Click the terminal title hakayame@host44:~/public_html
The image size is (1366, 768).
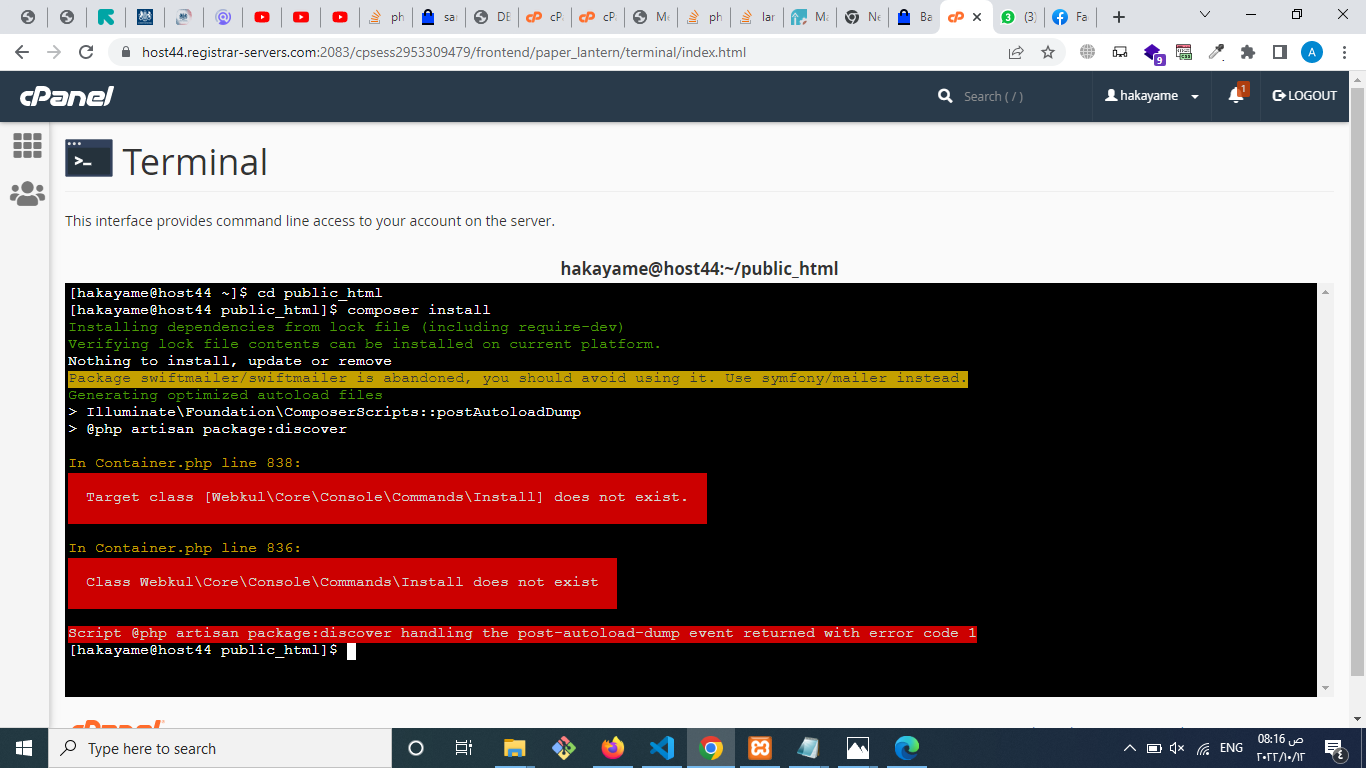pos(699,268)
